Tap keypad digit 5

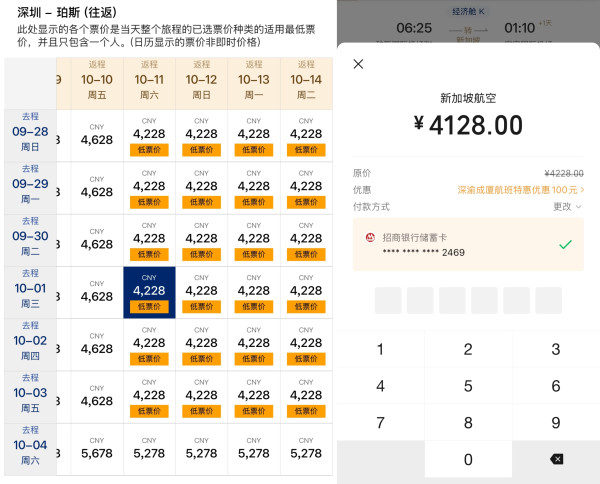click(x=468, y=386)
